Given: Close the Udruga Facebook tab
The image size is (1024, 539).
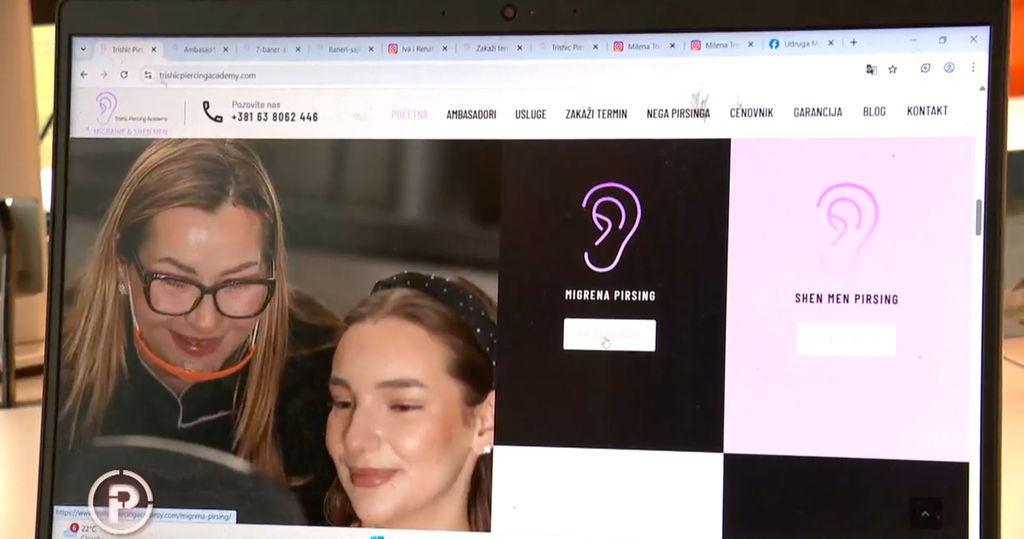Looking at the screenshot, I should click(831, 43).
